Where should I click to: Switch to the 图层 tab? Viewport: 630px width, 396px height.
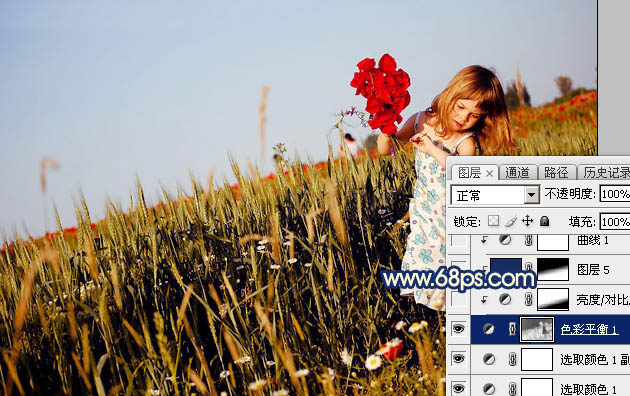(469, 173)
